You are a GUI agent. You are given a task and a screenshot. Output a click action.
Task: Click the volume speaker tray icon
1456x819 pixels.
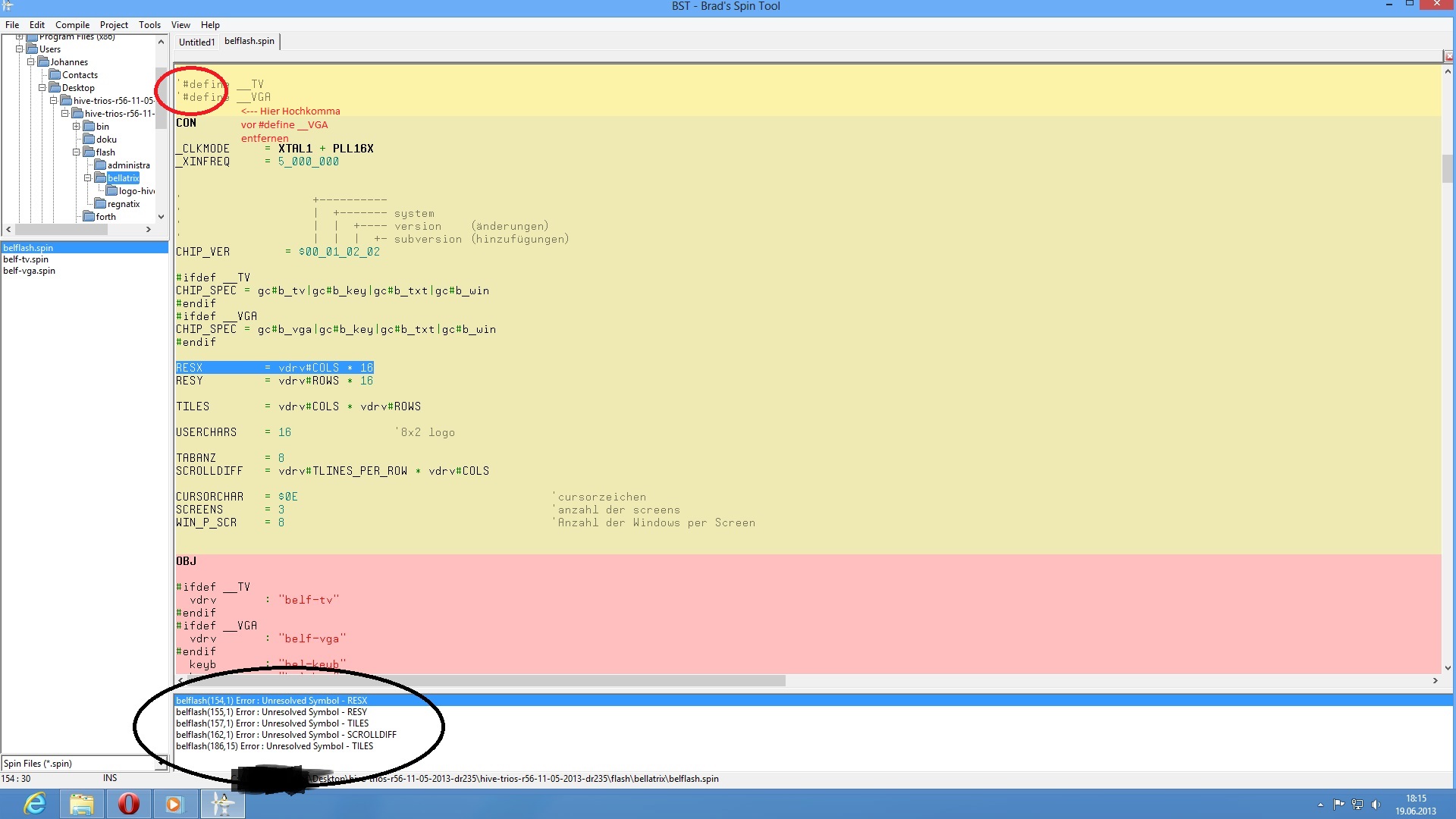coord(1376,805)
